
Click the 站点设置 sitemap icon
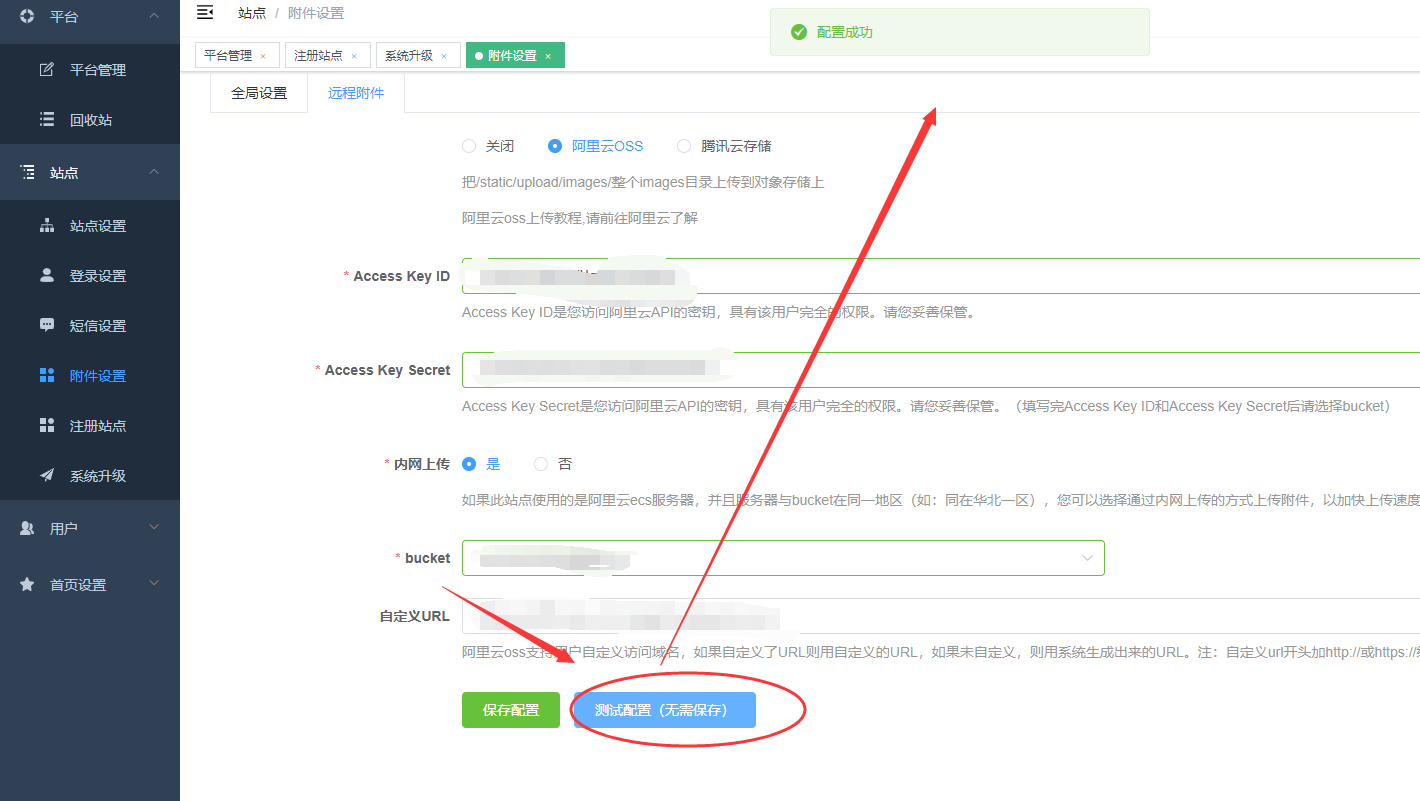(47, 226)
